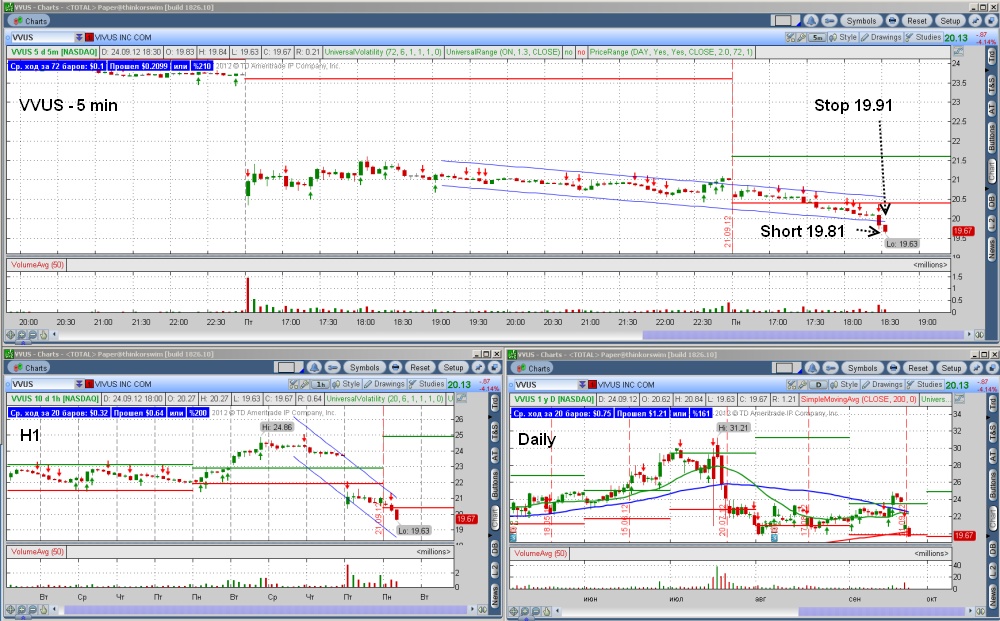Viewport: 1000px width, 621px height.
Task: Open symbol dropdown arrow in H1 chart
Action: click(79, 384)
